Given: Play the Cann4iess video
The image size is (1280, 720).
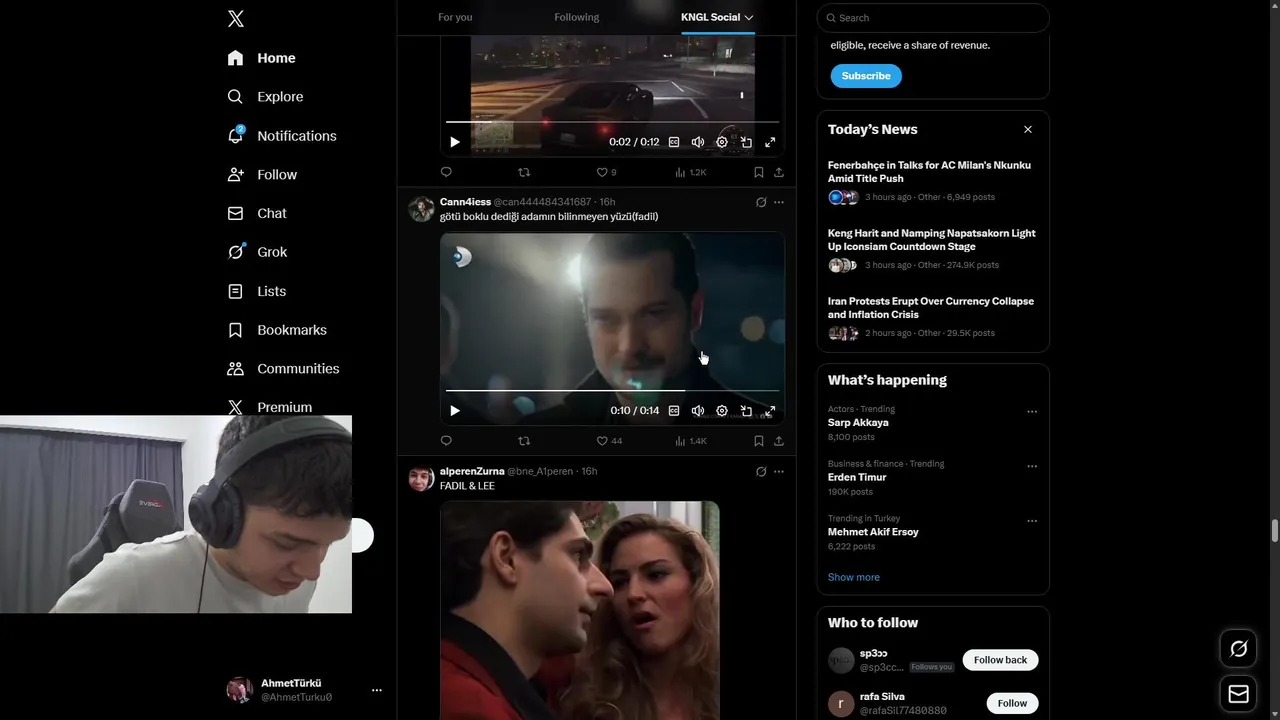Looking at the screenshot, I should [x=455, y=411].
